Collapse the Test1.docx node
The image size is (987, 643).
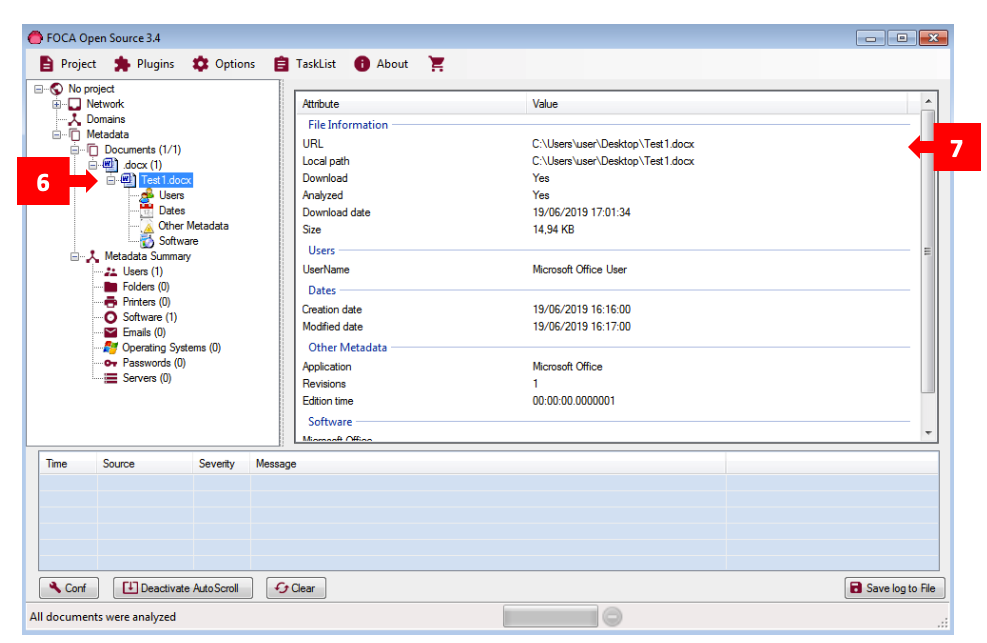pos(111,180)
